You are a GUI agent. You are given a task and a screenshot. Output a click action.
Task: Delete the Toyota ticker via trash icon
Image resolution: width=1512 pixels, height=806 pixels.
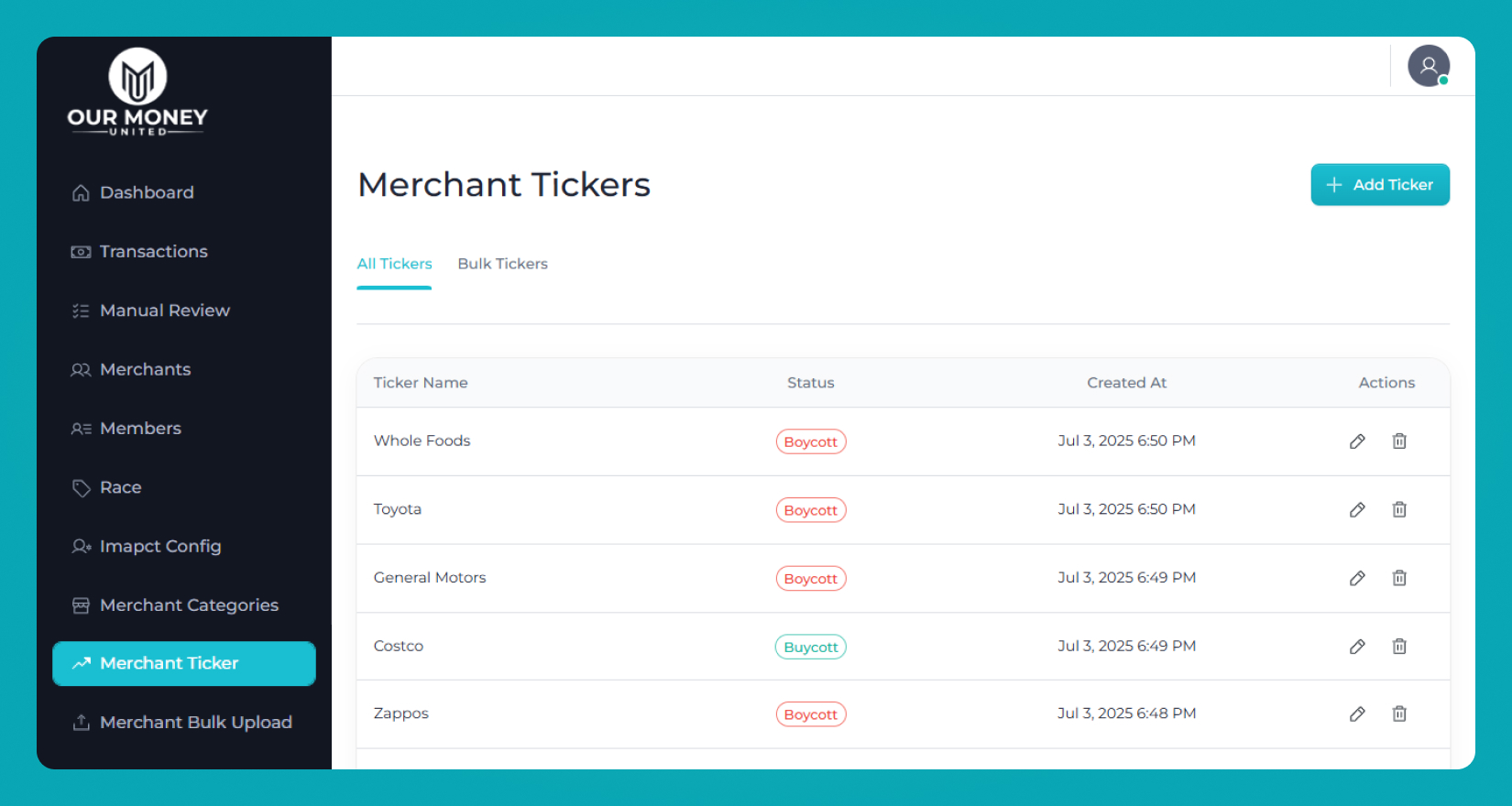tap(1399, 510)
